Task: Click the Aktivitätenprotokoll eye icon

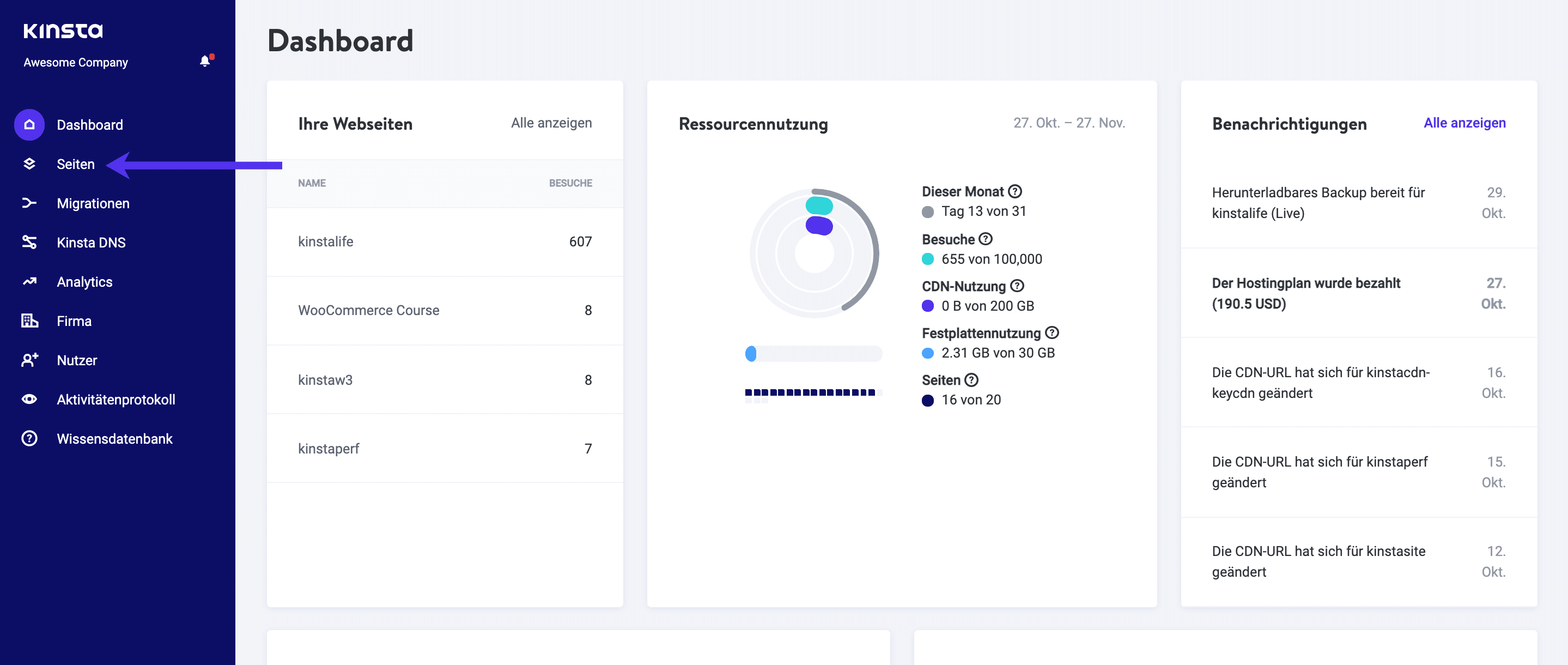Action: point(29,399)
